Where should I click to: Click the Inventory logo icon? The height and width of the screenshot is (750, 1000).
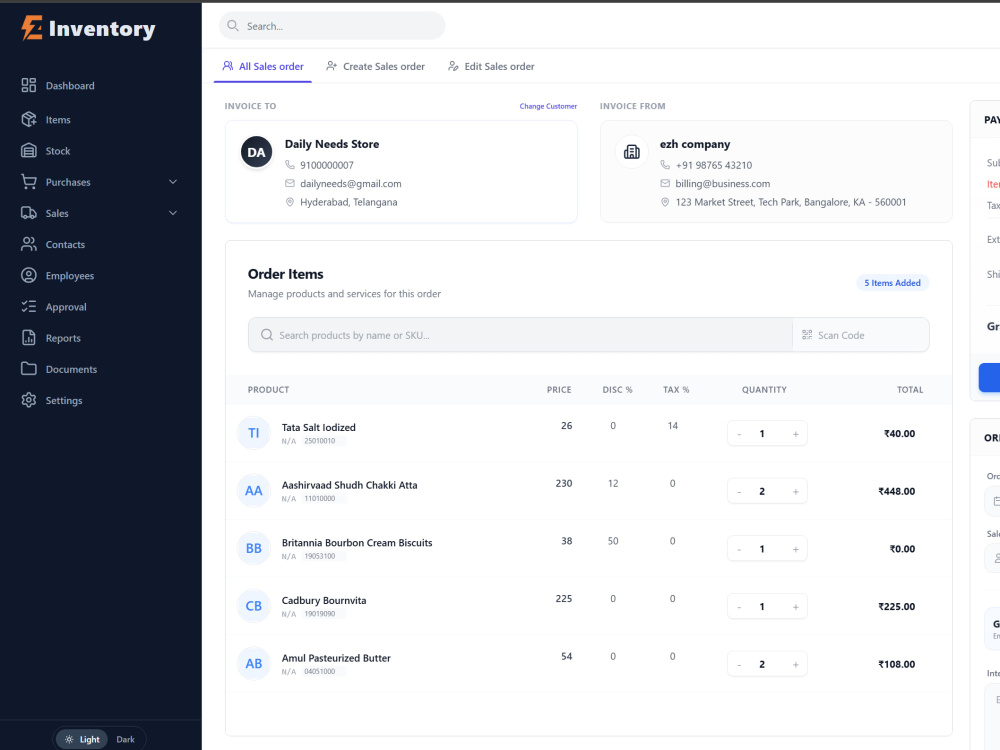pos(32,28)
